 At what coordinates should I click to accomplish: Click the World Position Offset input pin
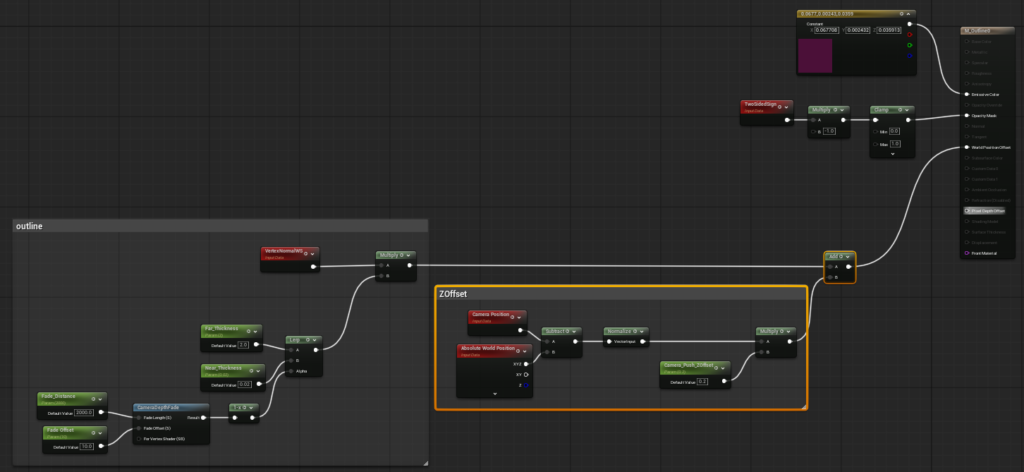tap(966, 148)
